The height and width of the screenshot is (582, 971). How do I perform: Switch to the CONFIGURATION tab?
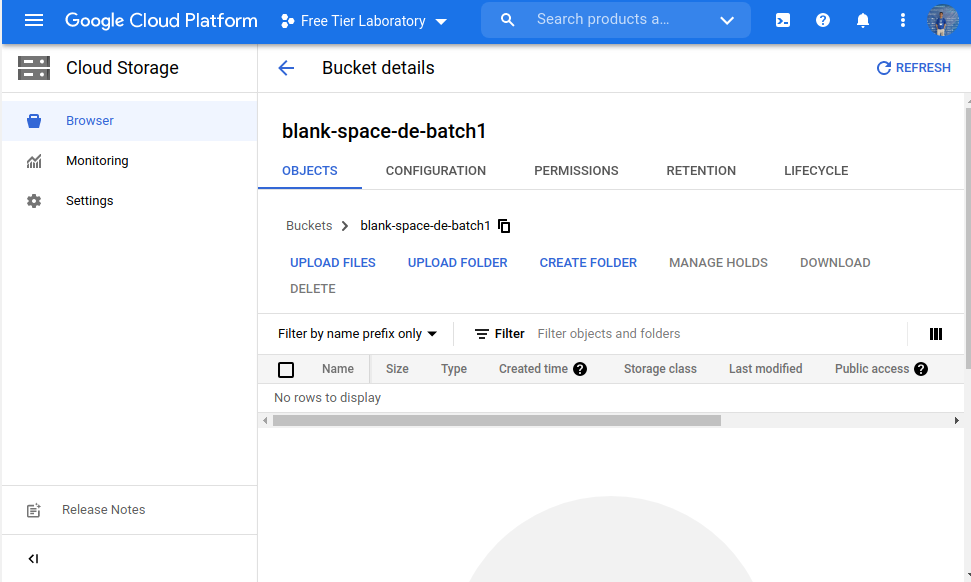tap(436, 171)
